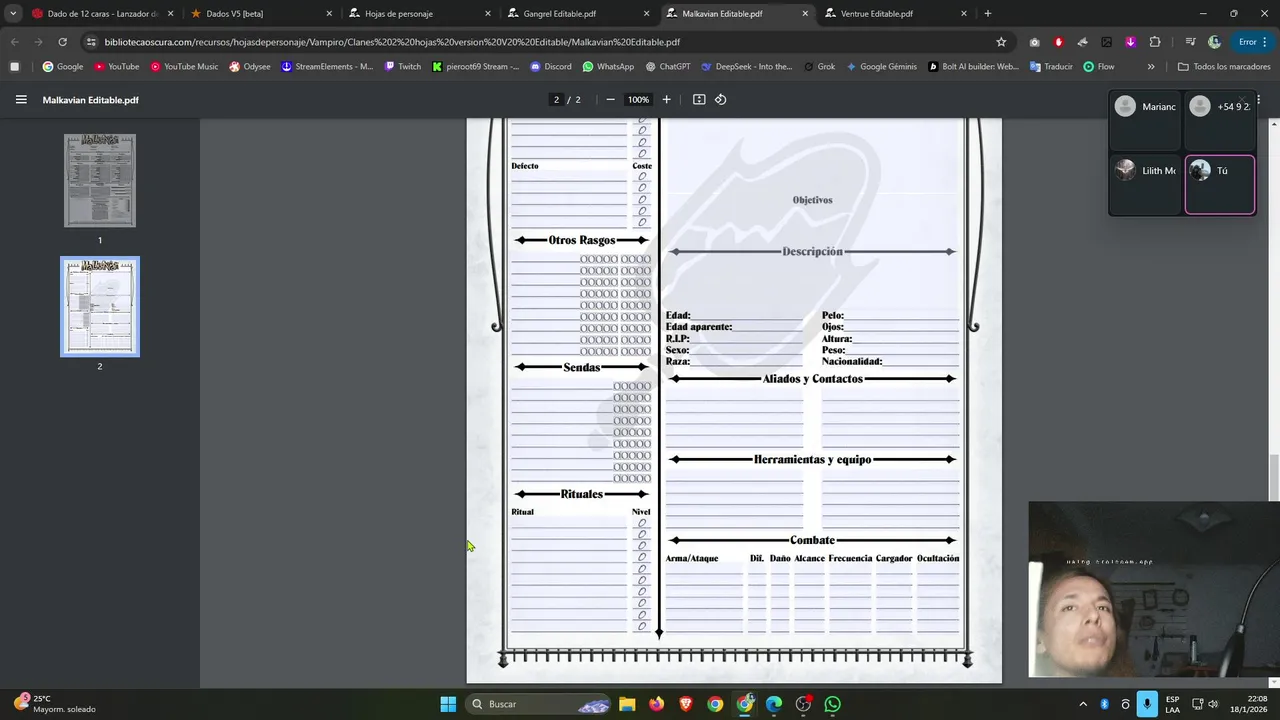
Task: Open ChatGPT bookmark
Action: pos(668,67)
